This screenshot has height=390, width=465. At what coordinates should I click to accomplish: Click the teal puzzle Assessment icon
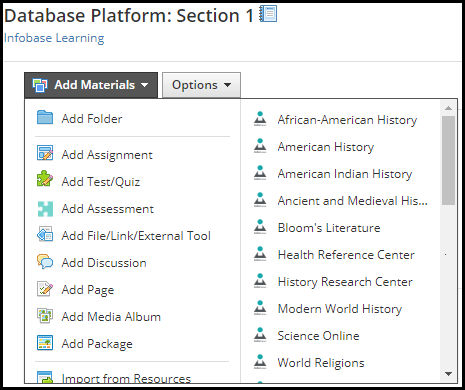click(45, 209)
